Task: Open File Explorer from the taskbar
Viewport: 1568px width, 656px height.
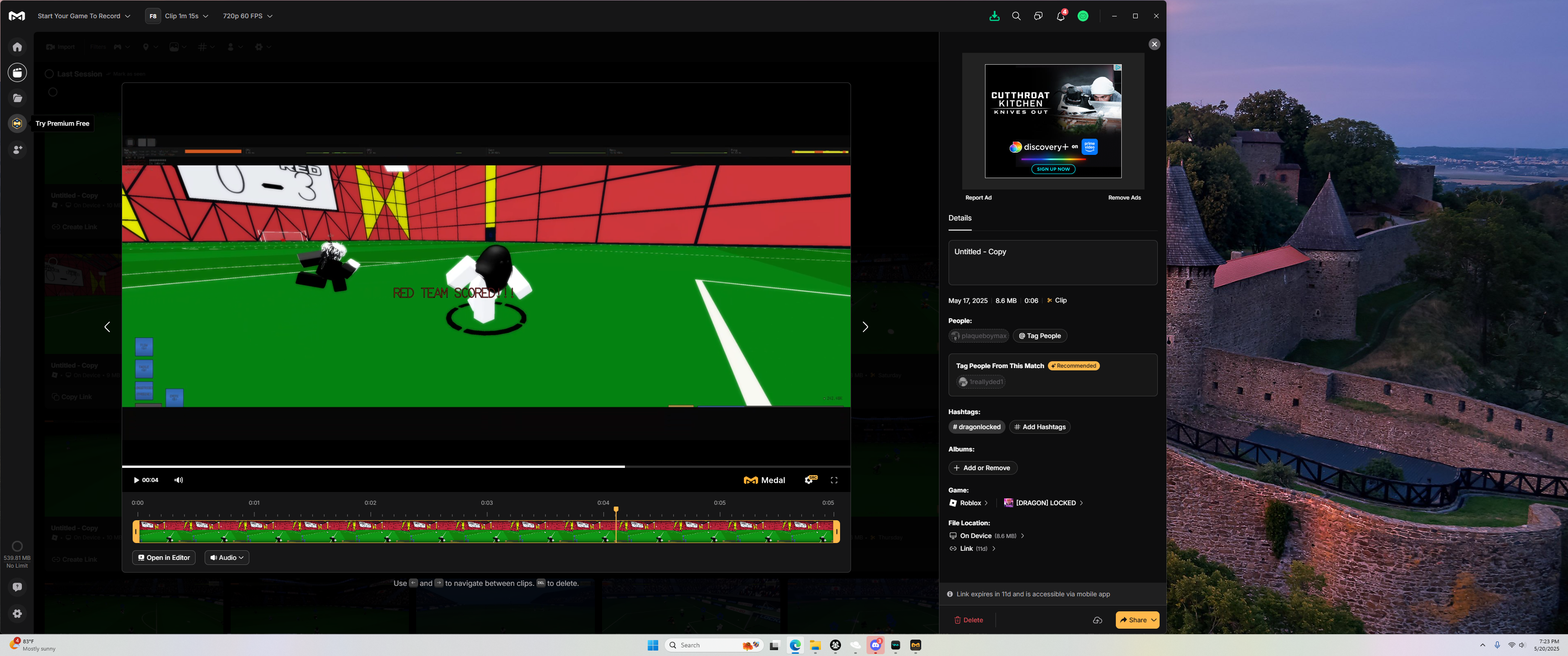Action: tap(815, 645)
